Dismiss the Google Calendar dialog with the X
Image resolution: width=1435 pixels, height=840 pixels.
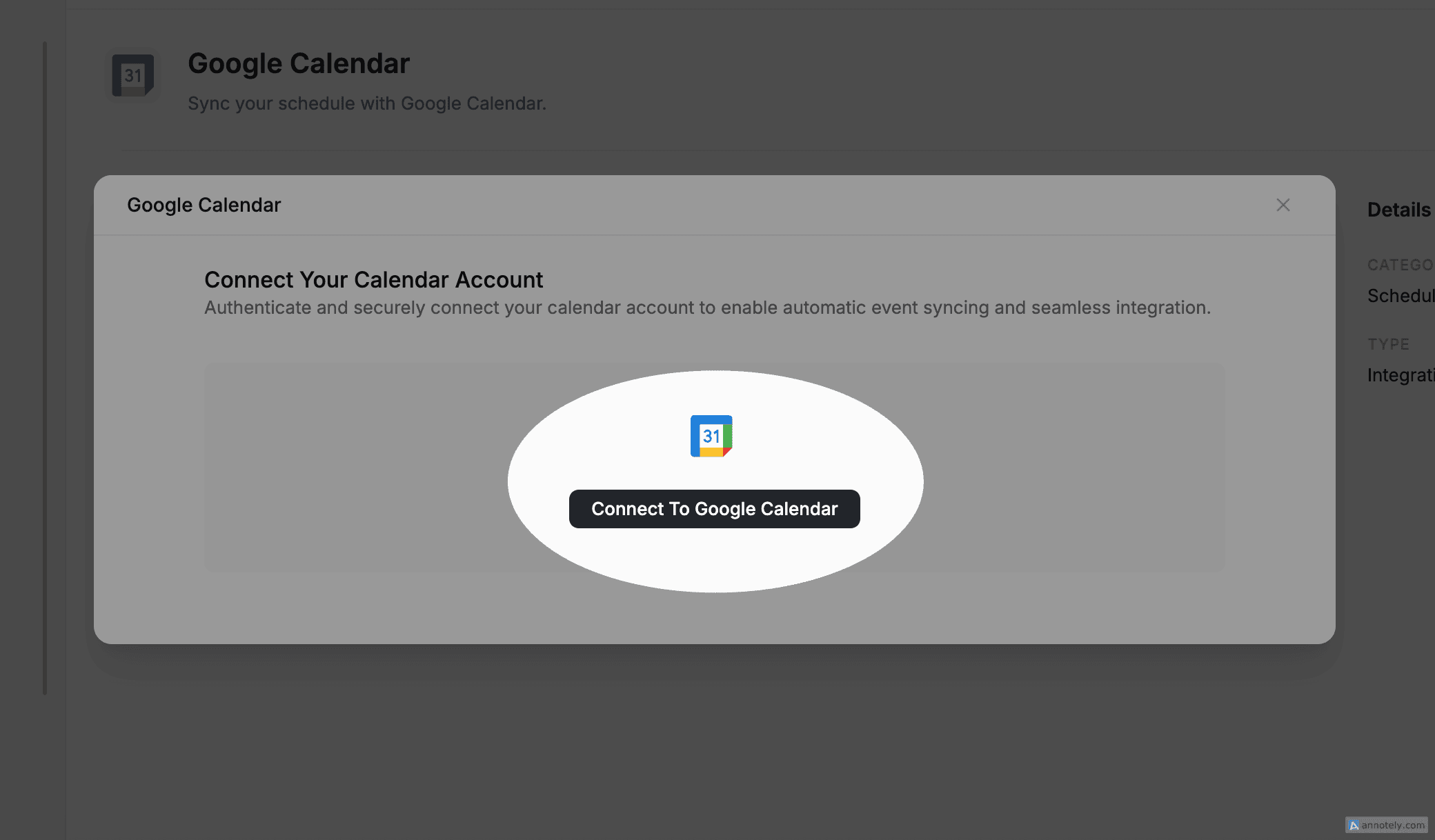click(x=1283, y=205)
